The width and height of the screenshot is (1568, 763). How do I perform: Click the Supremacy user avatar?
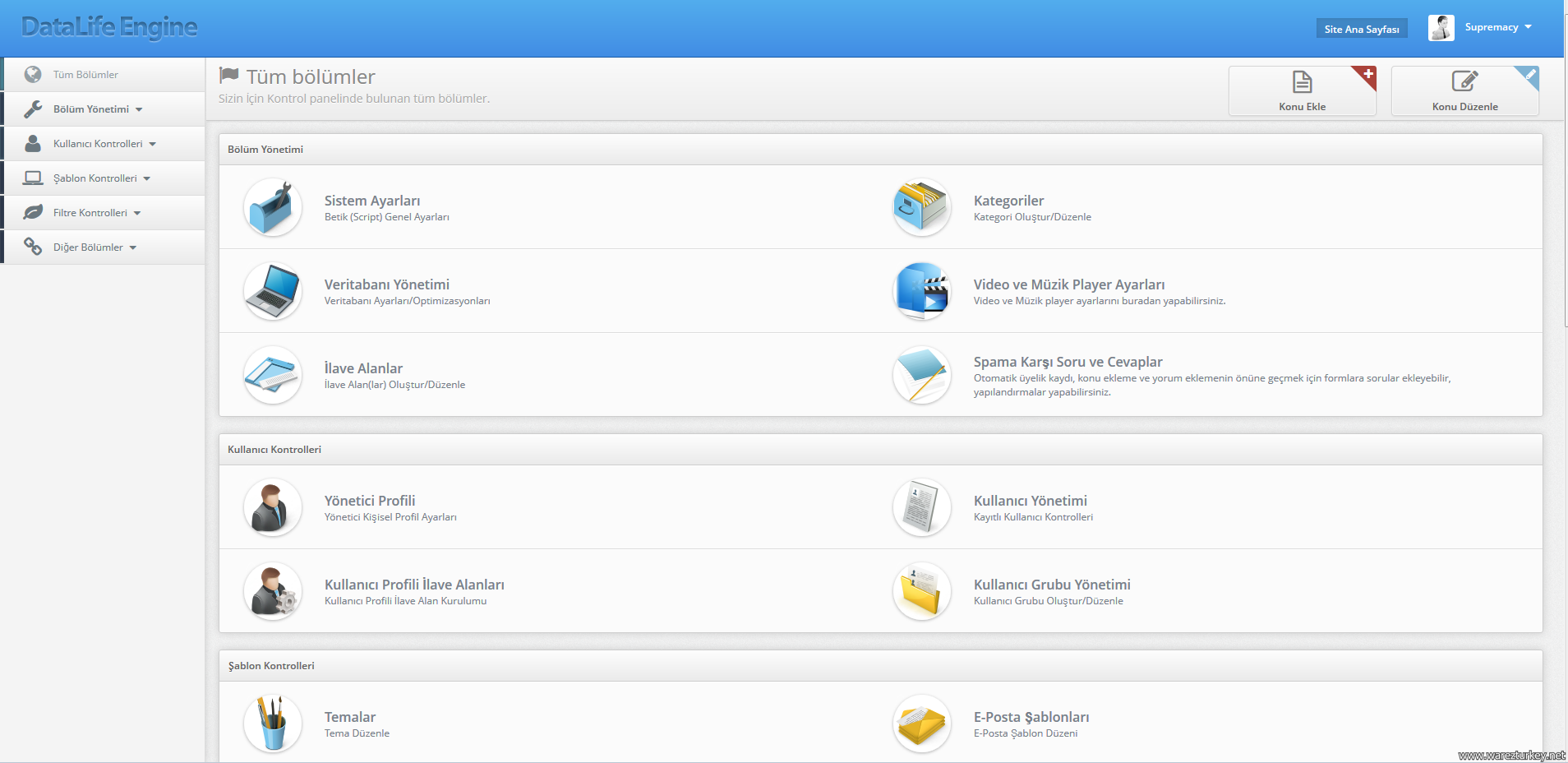tap(1441, 28)
